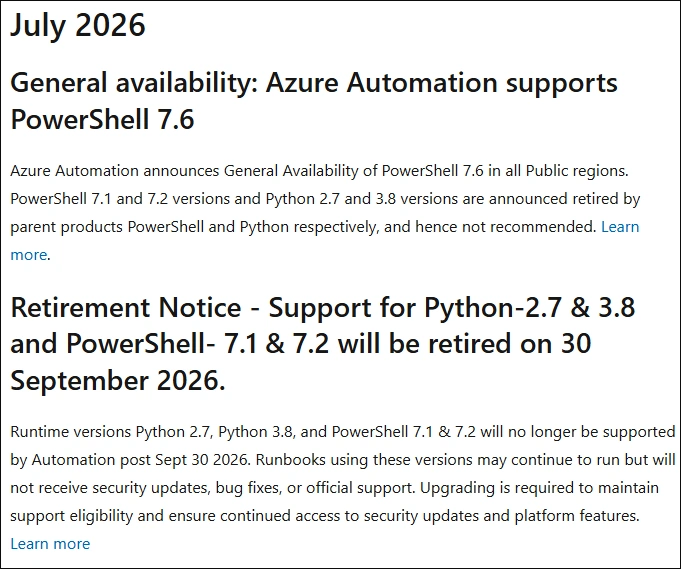The height and width of the screenshot is (569, 681).
Task: Click the line starting 'by Automation post Sept 30 2026'
Action: pos(343,460)
